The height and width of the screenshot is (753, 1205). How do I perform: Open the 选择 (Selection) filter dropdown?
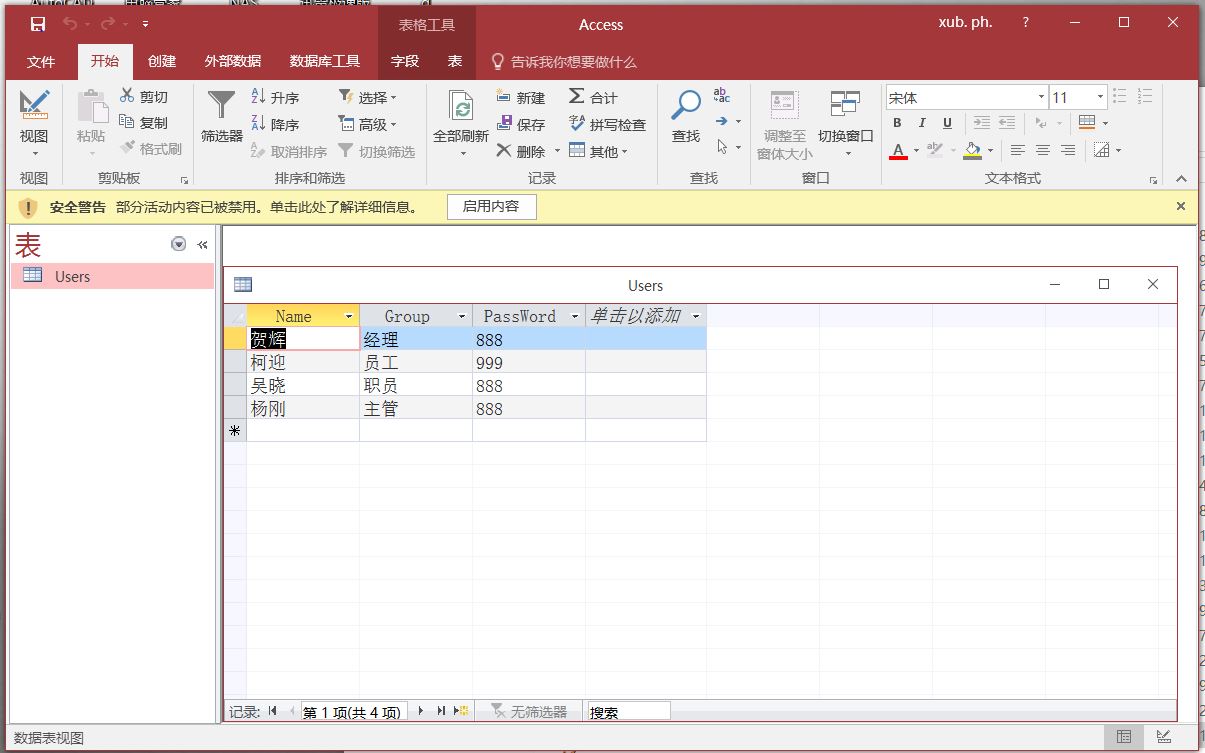[x=368, y=97]
